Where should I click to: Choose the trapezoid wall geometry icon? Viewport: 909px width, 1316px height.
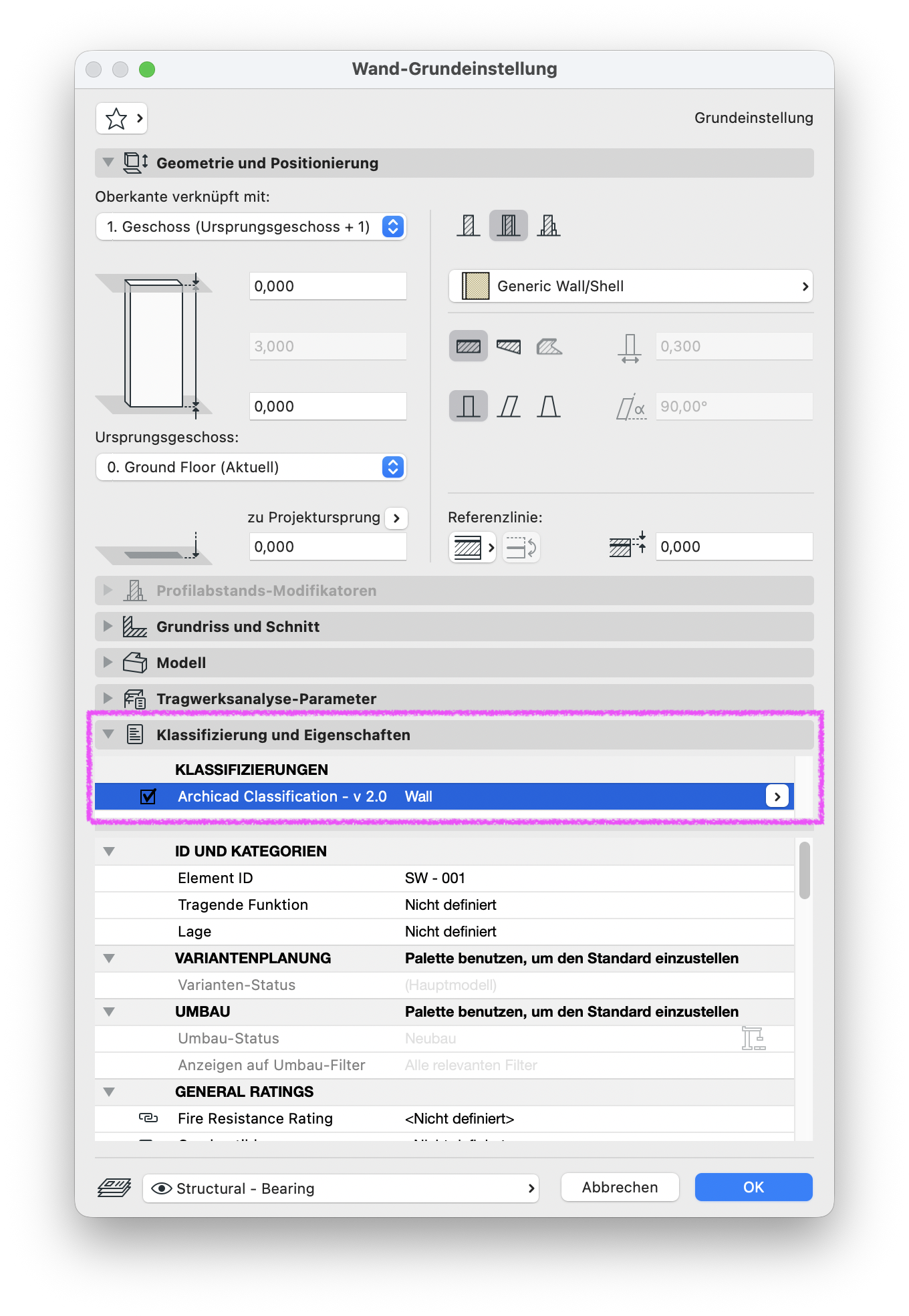(509, 346)
